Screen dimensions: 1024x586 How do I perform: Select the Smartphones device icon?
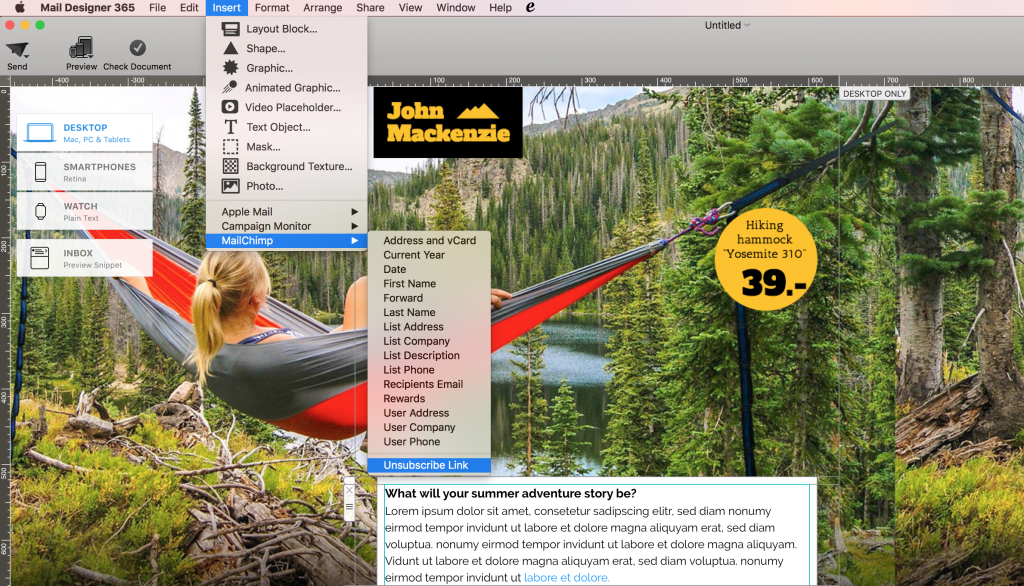tap(40, 172)
